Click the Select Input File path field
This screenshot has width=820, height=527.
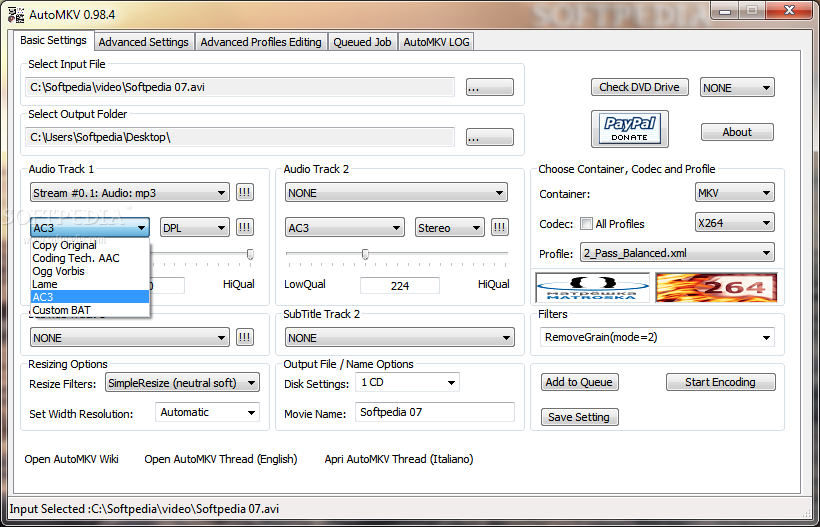coord(240,87)
